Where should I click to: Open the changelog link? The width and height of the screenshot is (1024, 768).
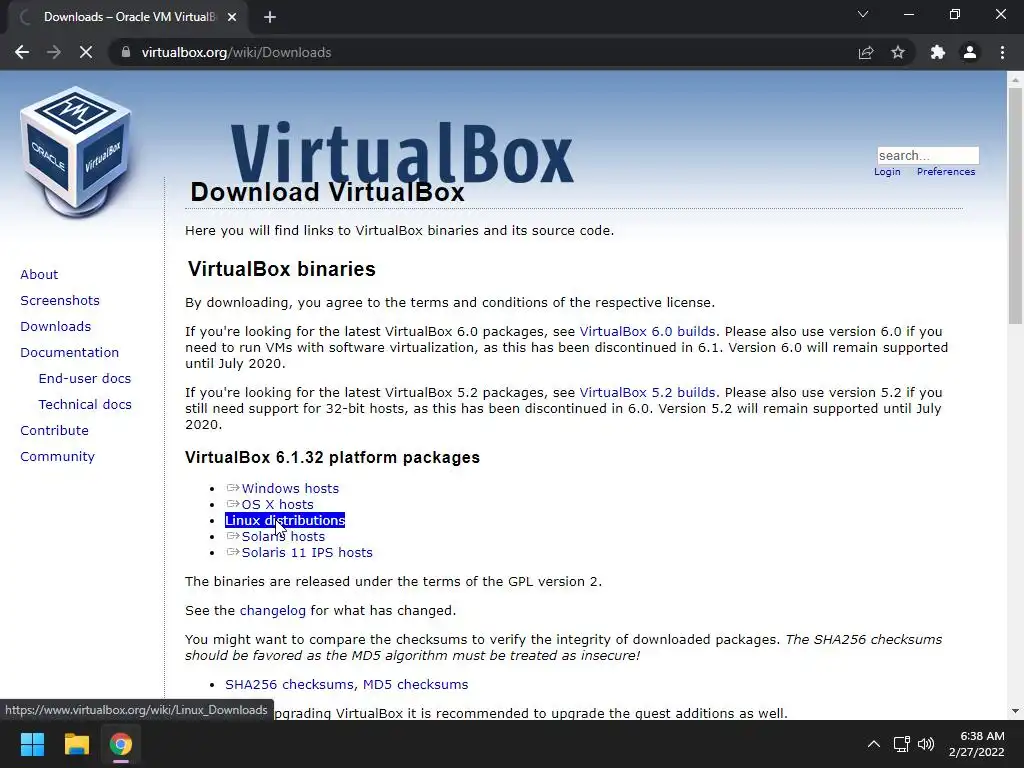click(272, 611)
